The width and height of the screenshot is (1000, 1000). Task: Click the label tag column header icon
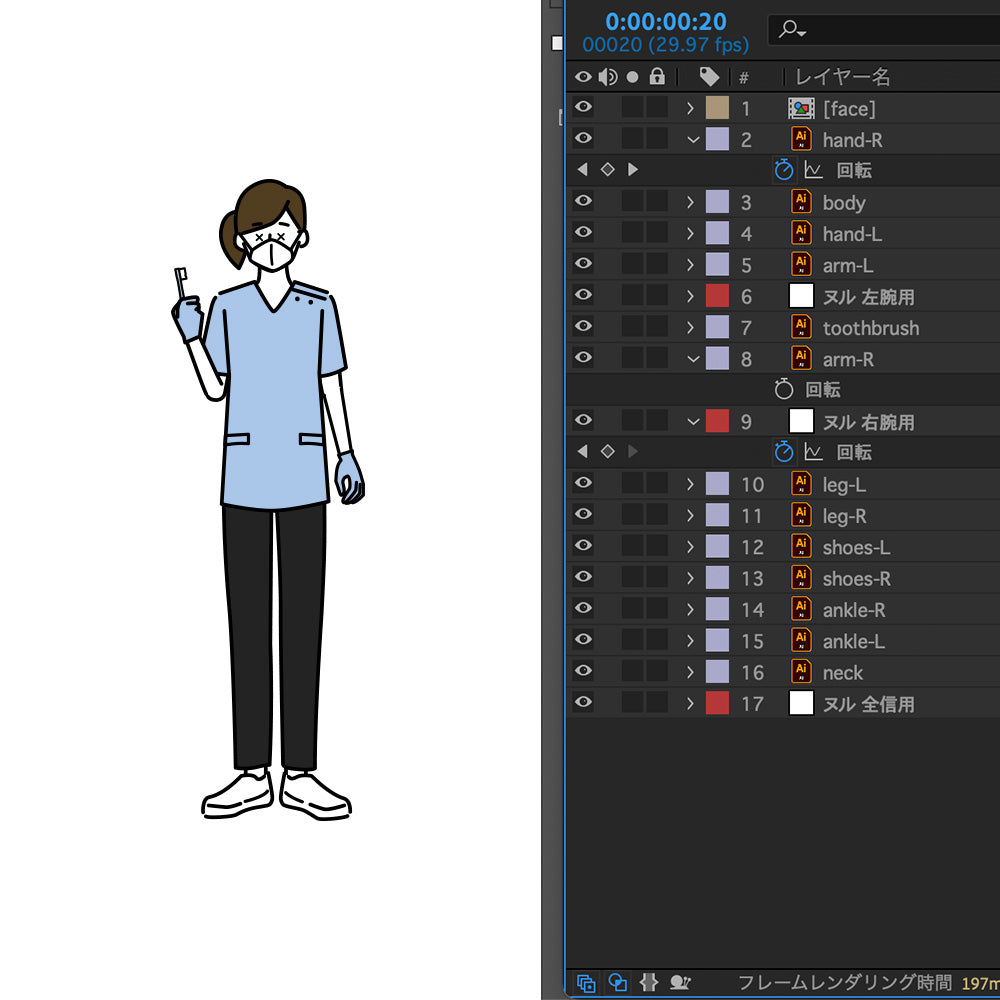pyautogui.click(x=709, y=77)
